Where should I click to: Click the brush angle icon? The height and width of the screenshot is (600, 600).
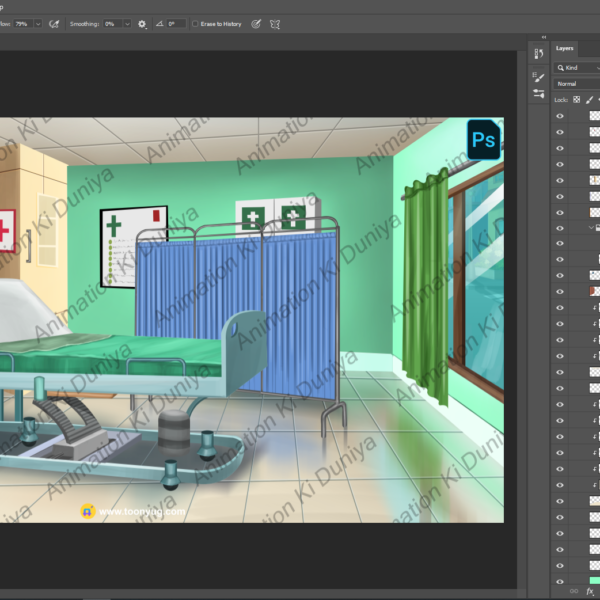(x=160, y=24)
